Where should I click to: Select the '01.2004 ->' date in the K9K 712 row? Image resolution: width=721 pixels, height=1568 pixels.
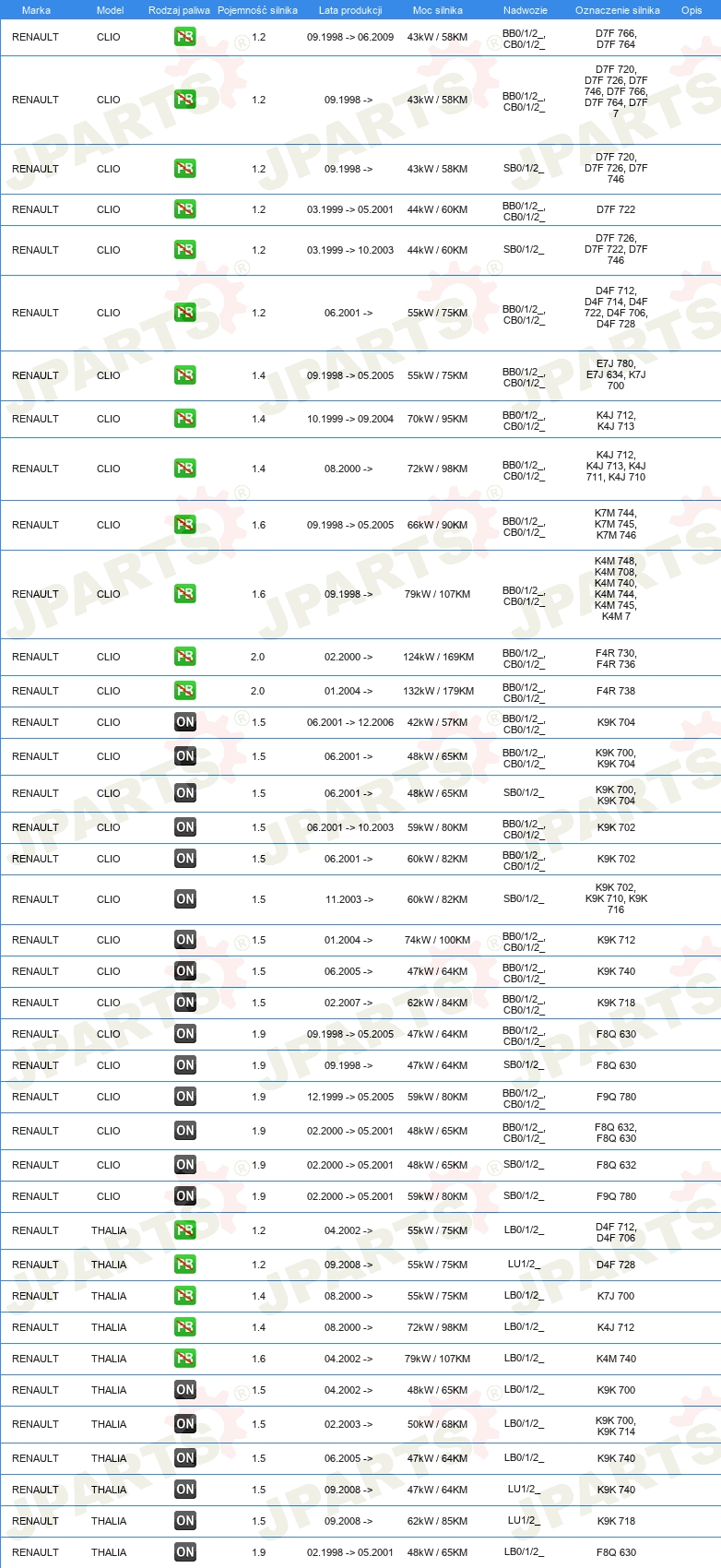click(x=349, y=940)
